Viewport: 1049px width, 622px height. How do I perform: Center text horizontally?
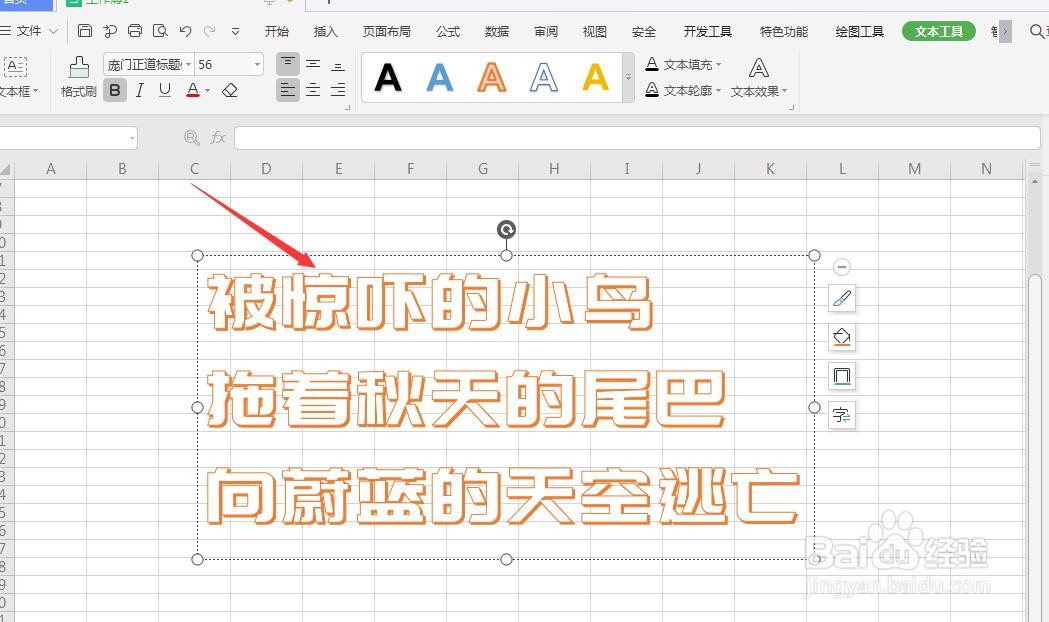tap(313, 90)
